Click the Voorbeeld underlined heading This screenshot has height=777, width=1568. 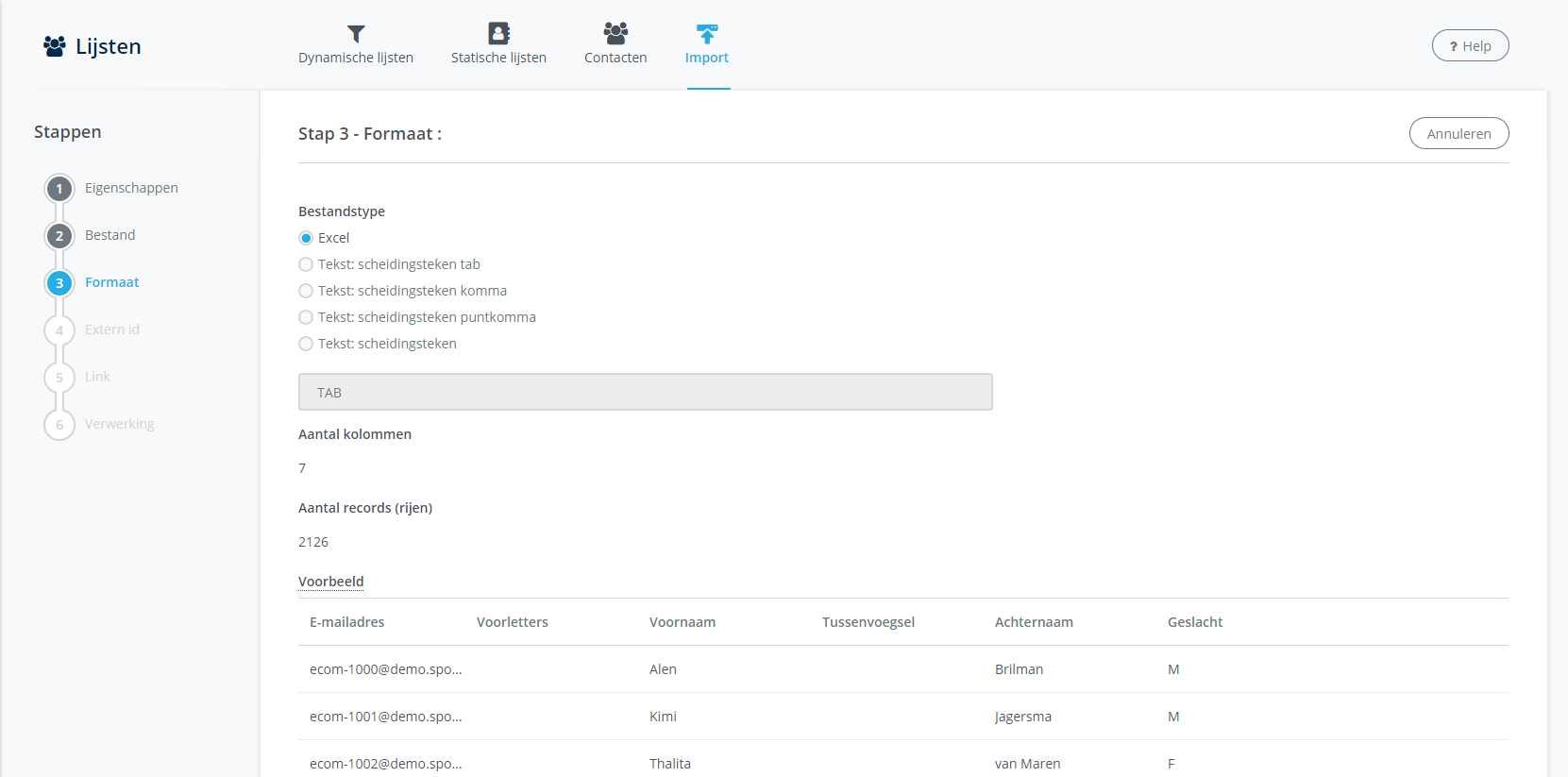[330, 582]
